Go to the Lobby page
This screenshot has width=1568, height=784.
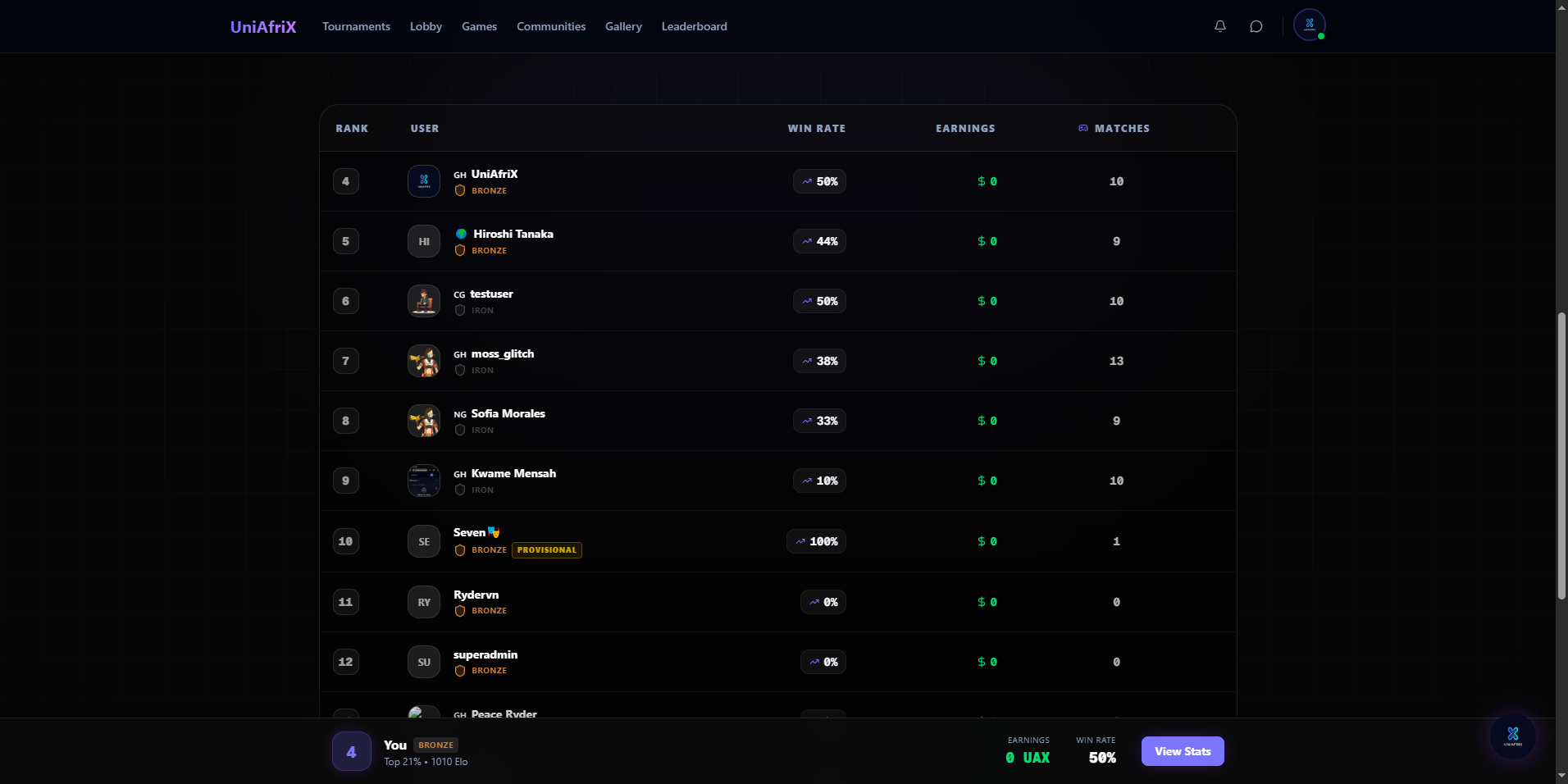[426, 26]
